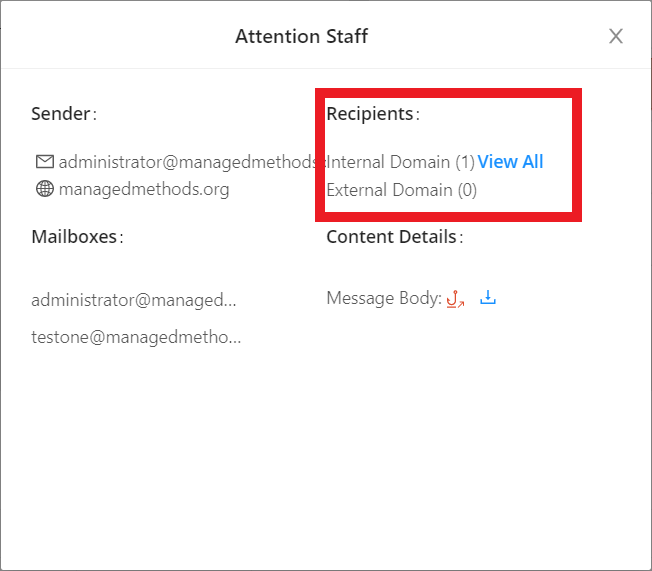Download the message body

pyautogui.click(x=488, y=297)
